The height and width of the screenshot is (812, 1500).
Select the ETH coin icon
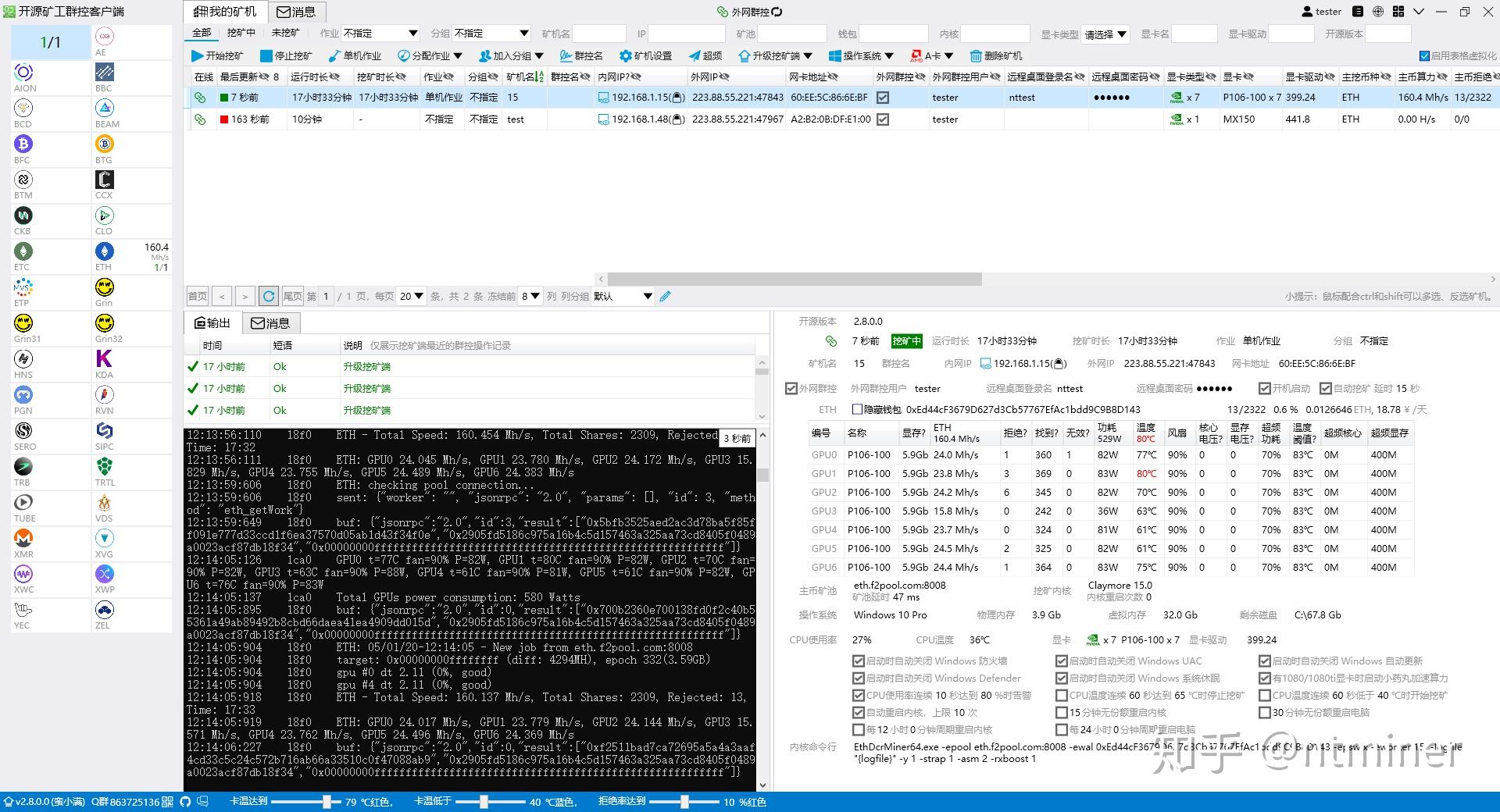click(105, 251)
